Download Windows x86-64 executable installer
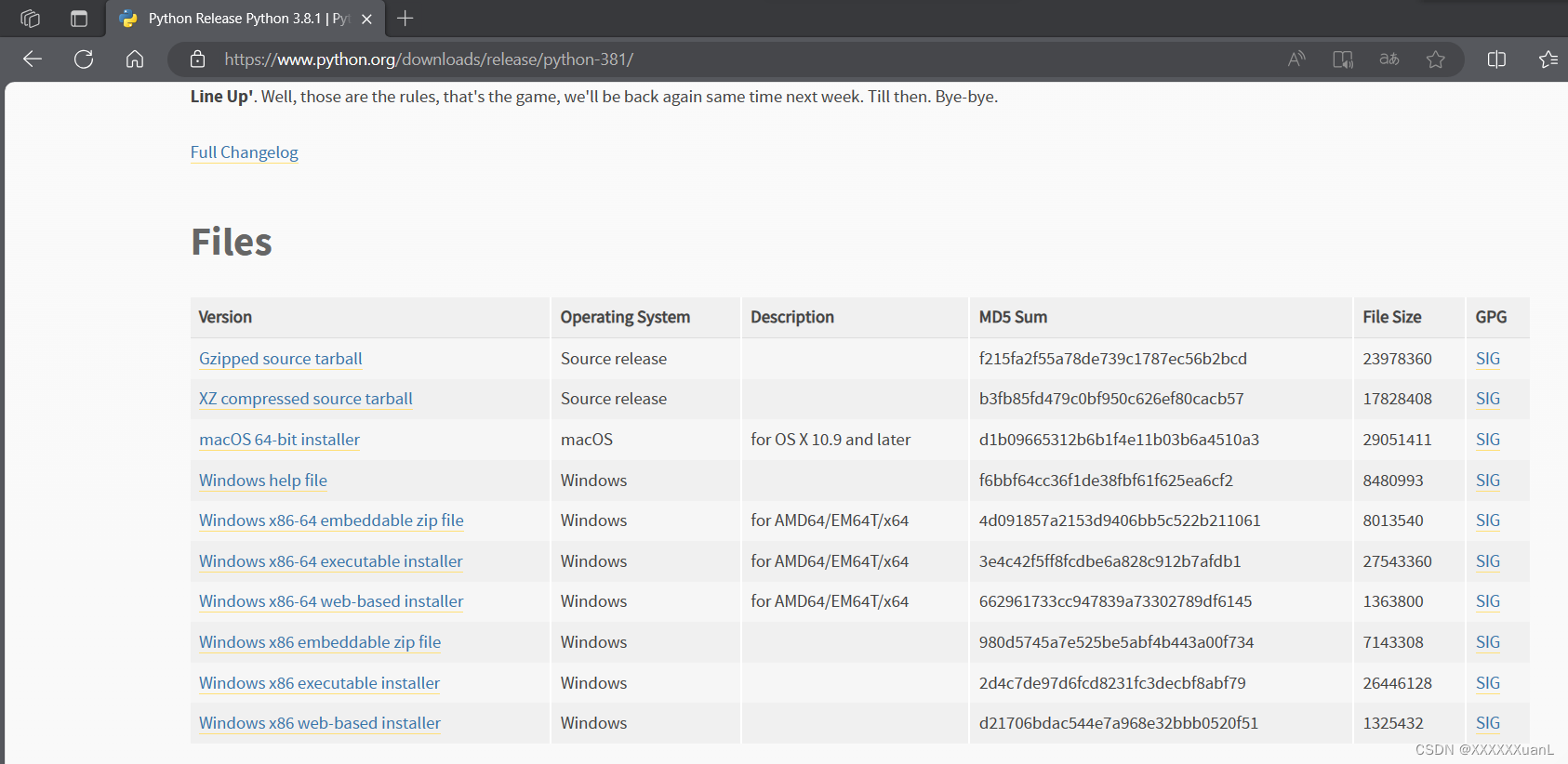 point(330,561)
